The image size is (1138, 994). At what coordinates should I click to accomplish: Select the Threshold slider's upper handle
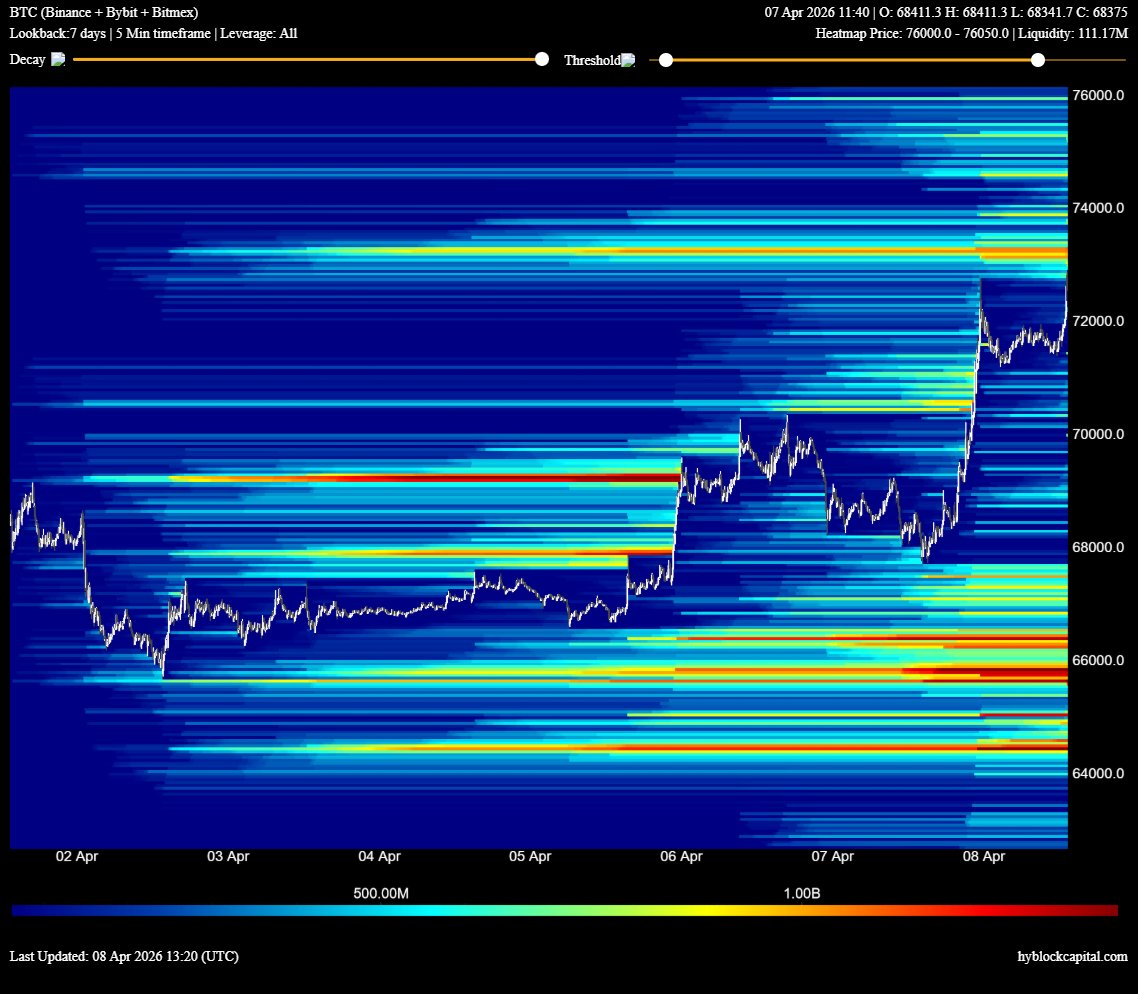pyautogui.click(x=1038, y=60)
